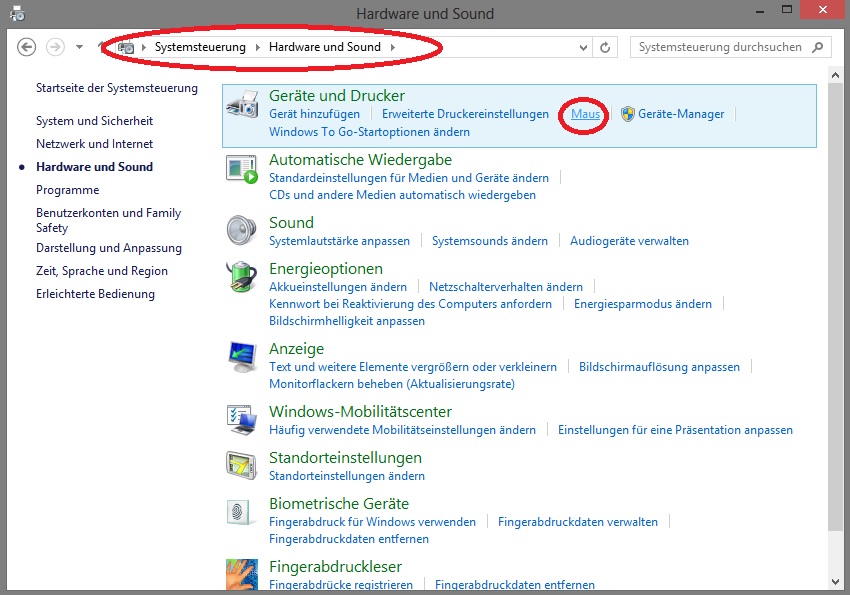The image size is (850, 595).
Task: Click CDs und andere Medien automatisch wiedergeben
Action: 402,195
